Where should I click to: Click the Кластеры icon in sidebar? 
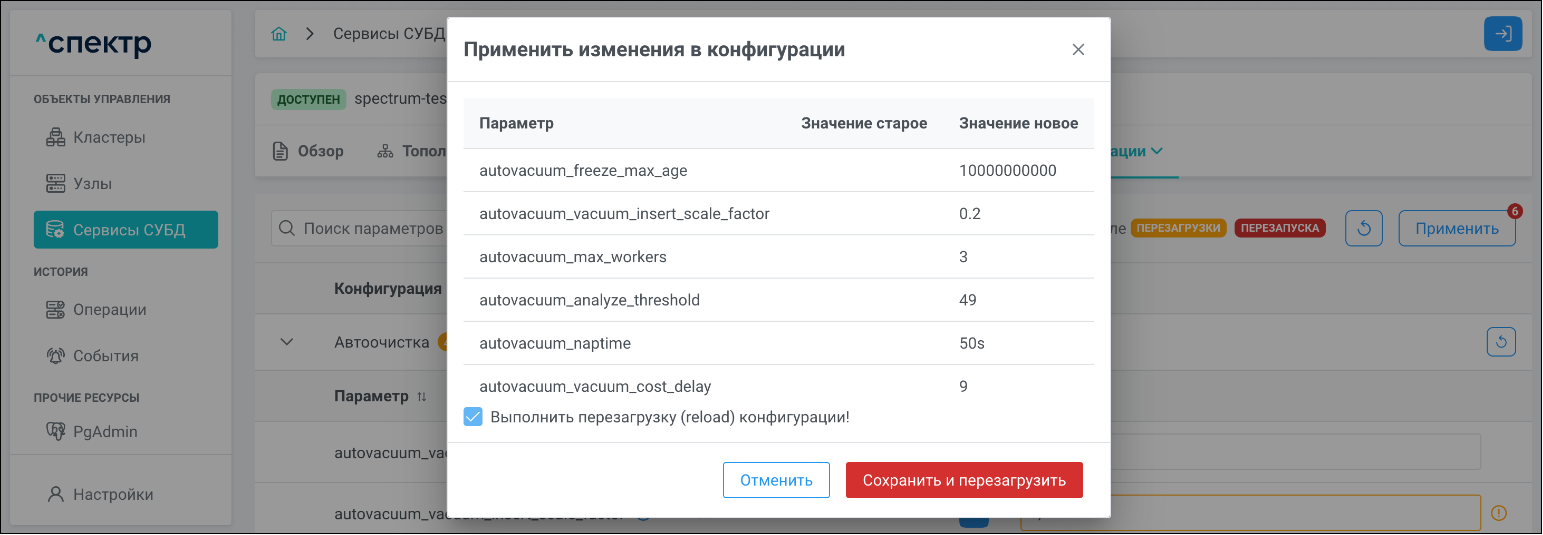[56, 137]
